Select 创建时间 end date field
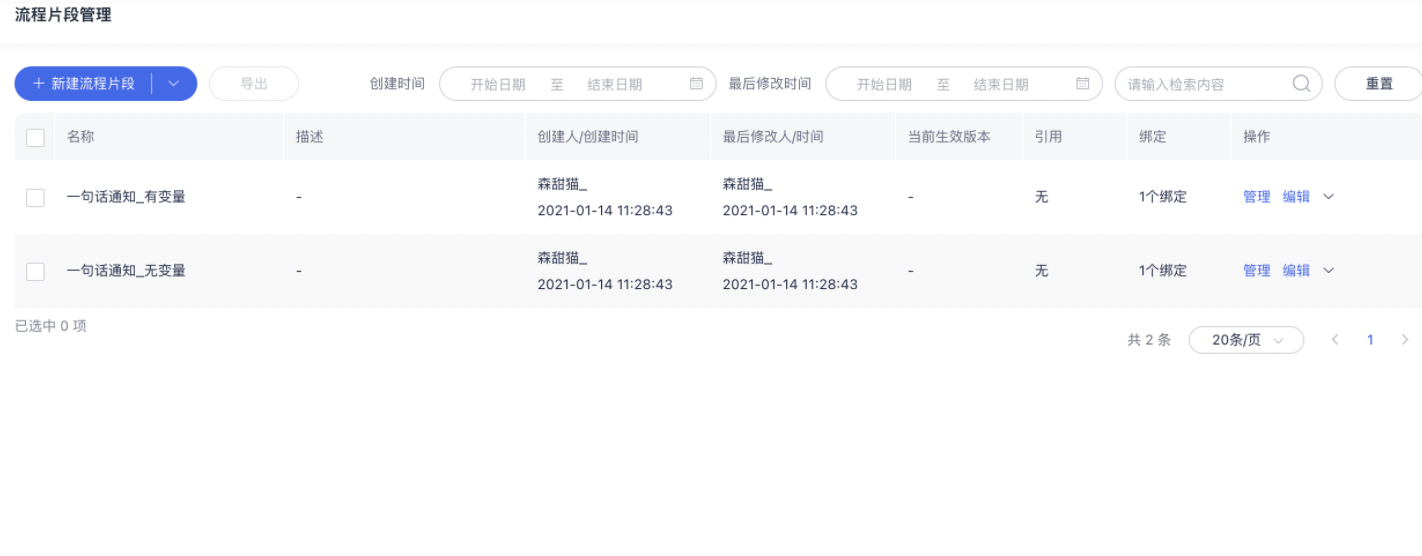 [x=614, y=85]
